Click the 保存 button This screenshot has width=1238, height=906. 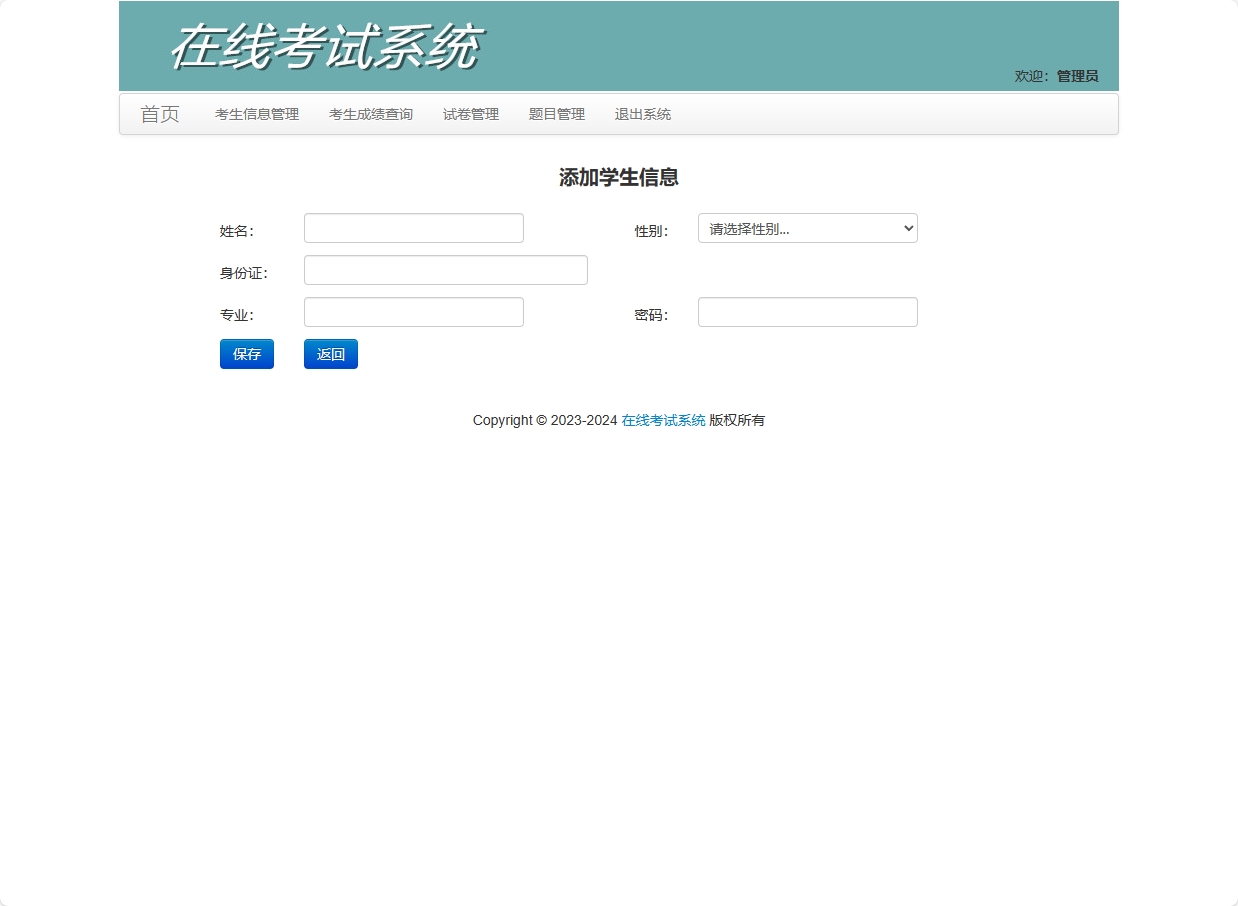tap(246, 354)
